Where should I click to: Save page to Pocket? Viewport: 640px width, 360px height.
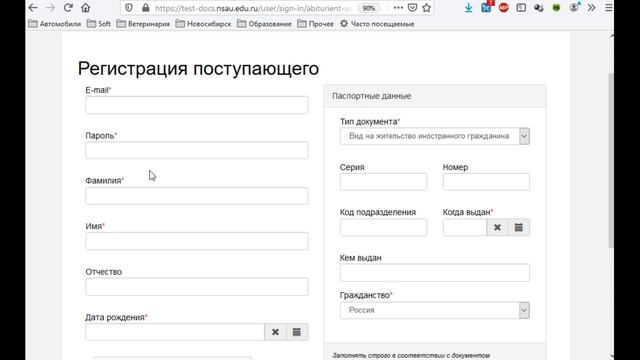click(x=412, y=8)
